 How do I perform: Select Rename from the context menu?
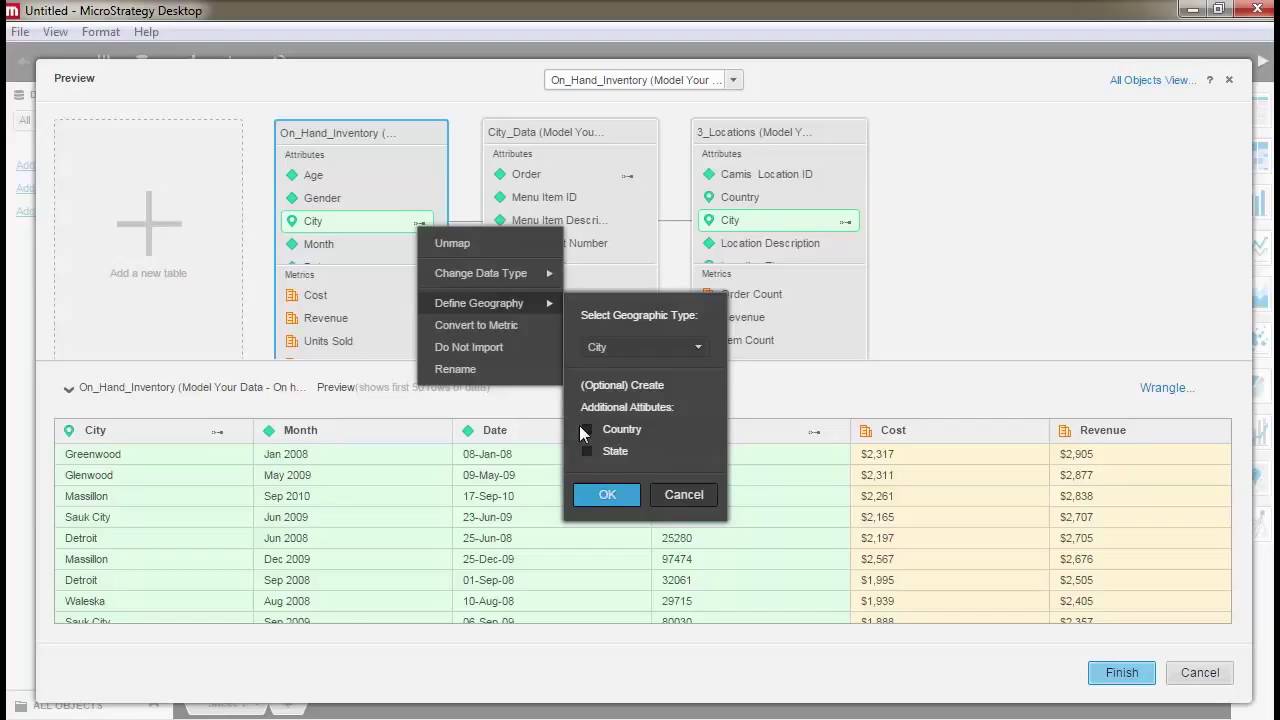455,369
